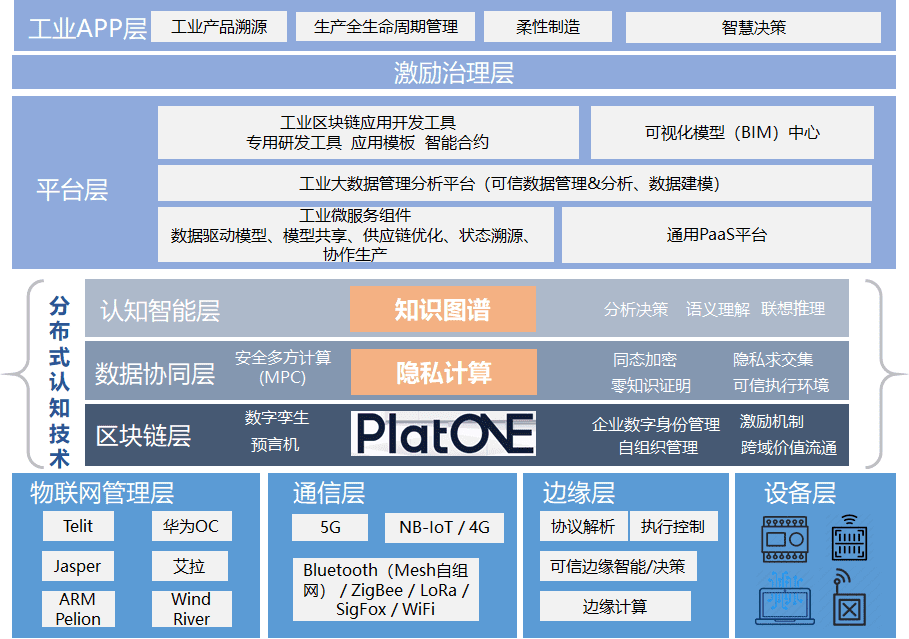The image size is (909, 639).
Task: Click the ARM Pelion entry
Action: pos(78,608)
